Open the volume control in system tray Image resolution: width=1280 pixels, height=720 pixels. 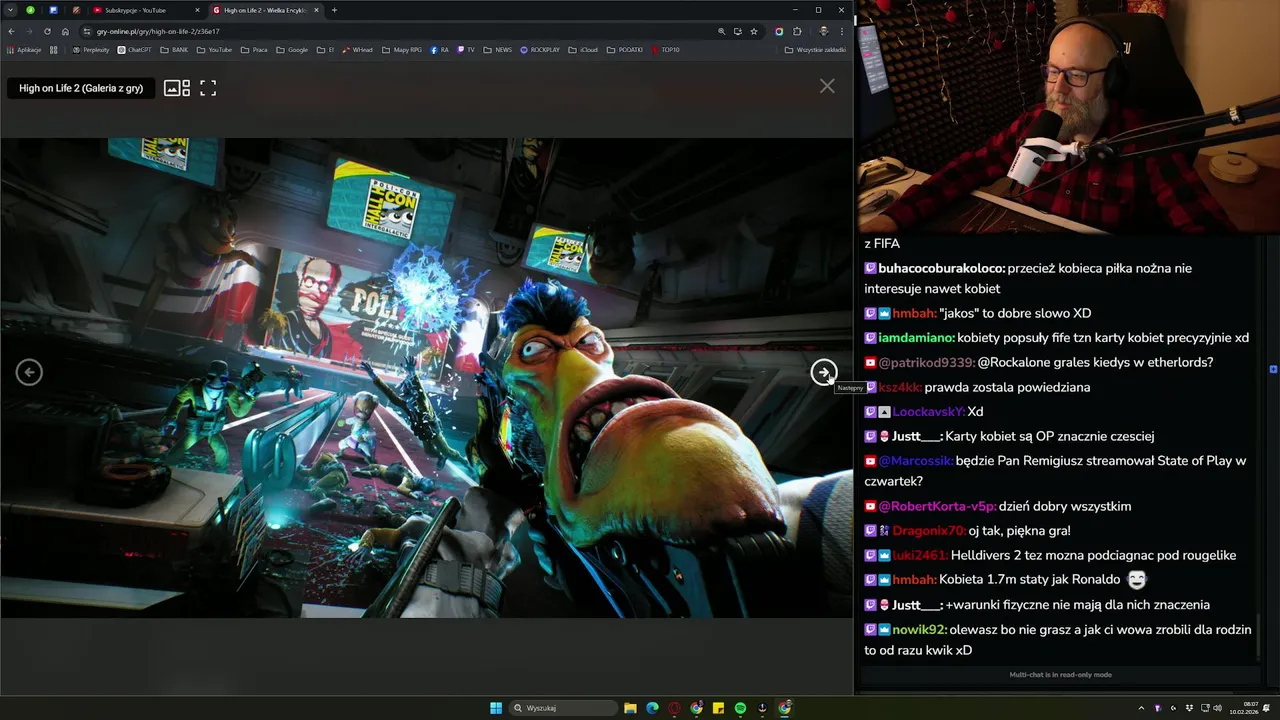pyautogui.click(x=1217, y=708)
